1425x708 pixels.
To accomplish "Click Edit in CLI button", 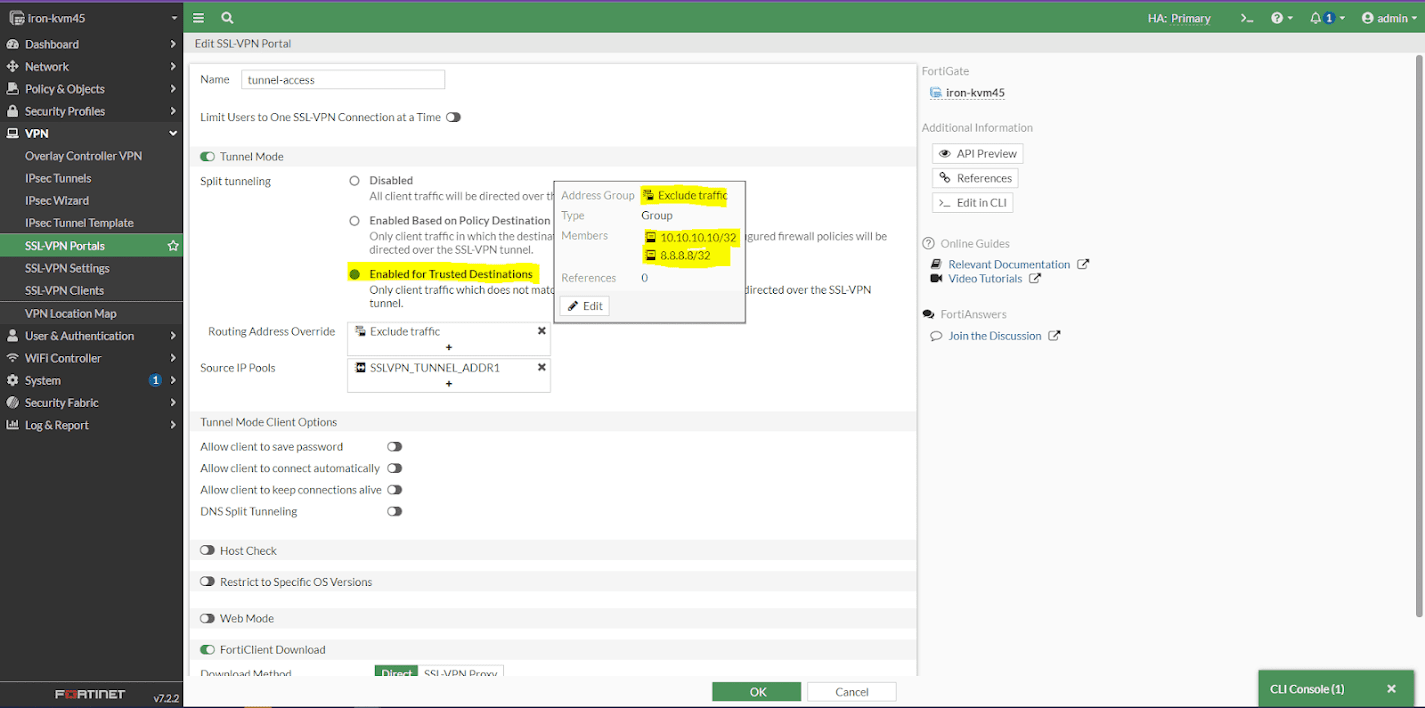I will click(973, 202).
